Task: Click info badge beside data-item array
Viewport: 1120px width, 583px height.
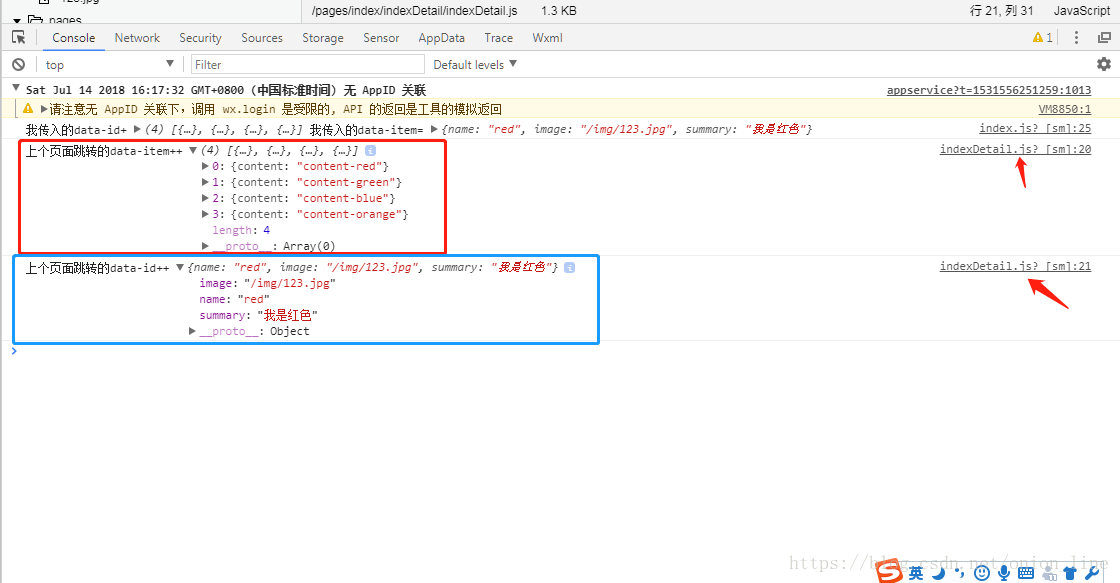Action: click(x=370, y=150)
